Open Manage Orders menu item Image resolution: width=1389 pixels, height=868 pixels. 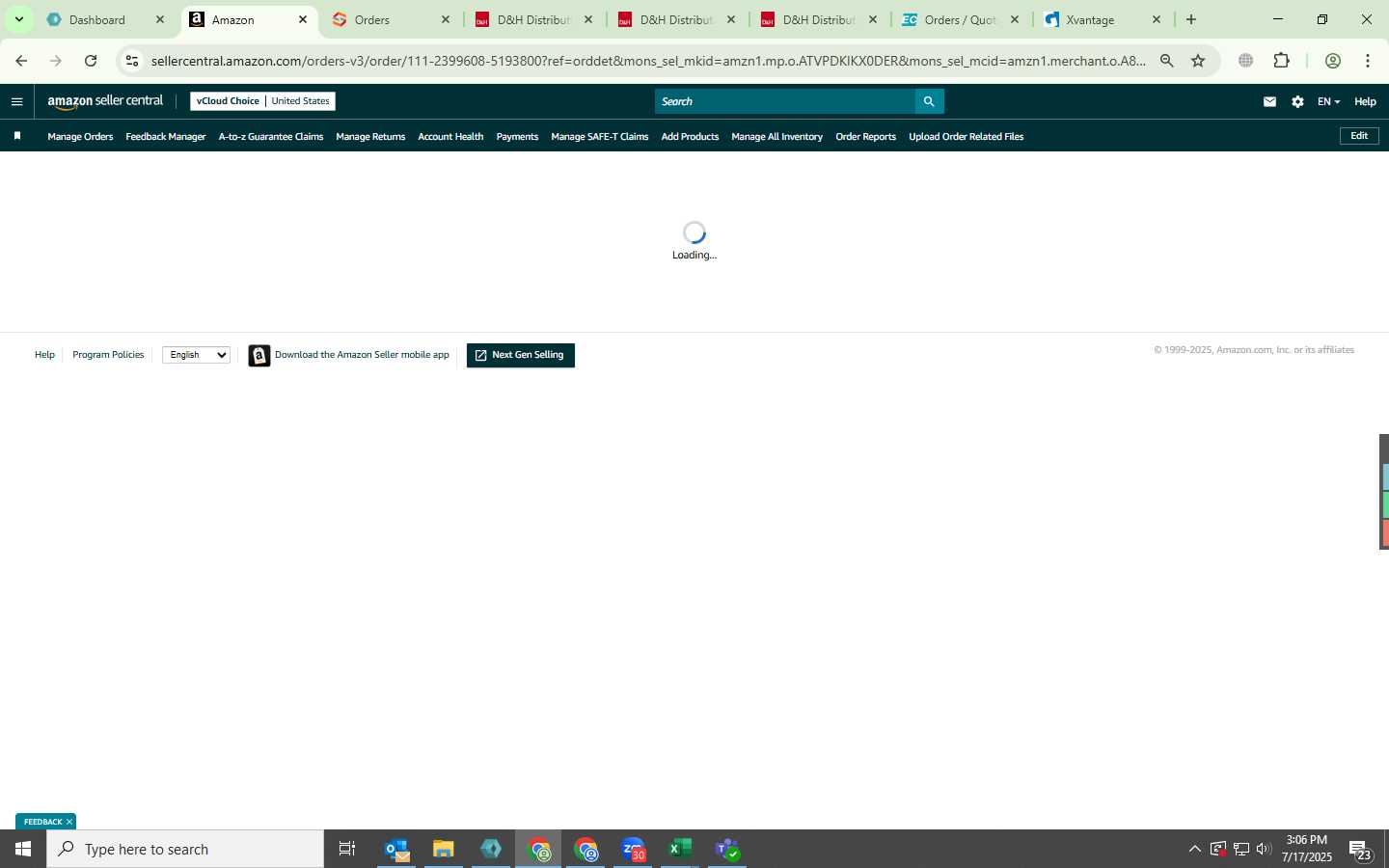(80, 137)
